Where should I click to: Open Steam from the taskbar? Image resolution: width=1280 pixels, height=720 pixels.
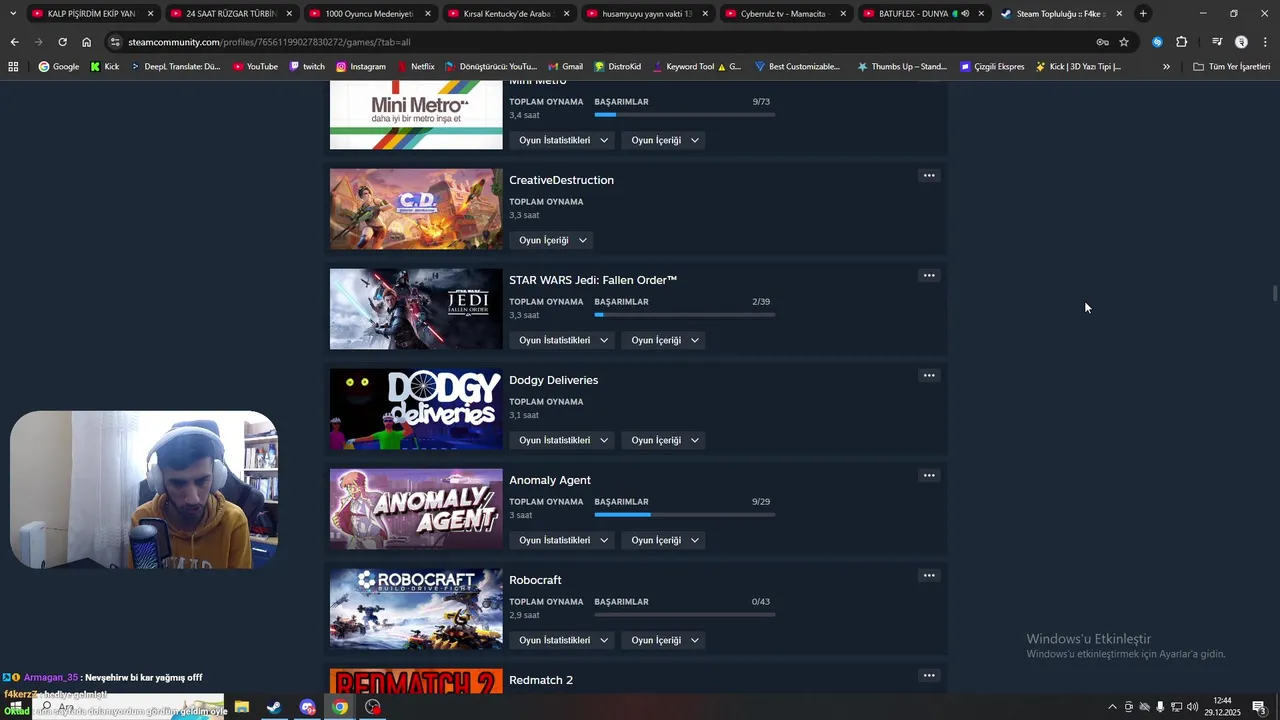coord(273,707)
